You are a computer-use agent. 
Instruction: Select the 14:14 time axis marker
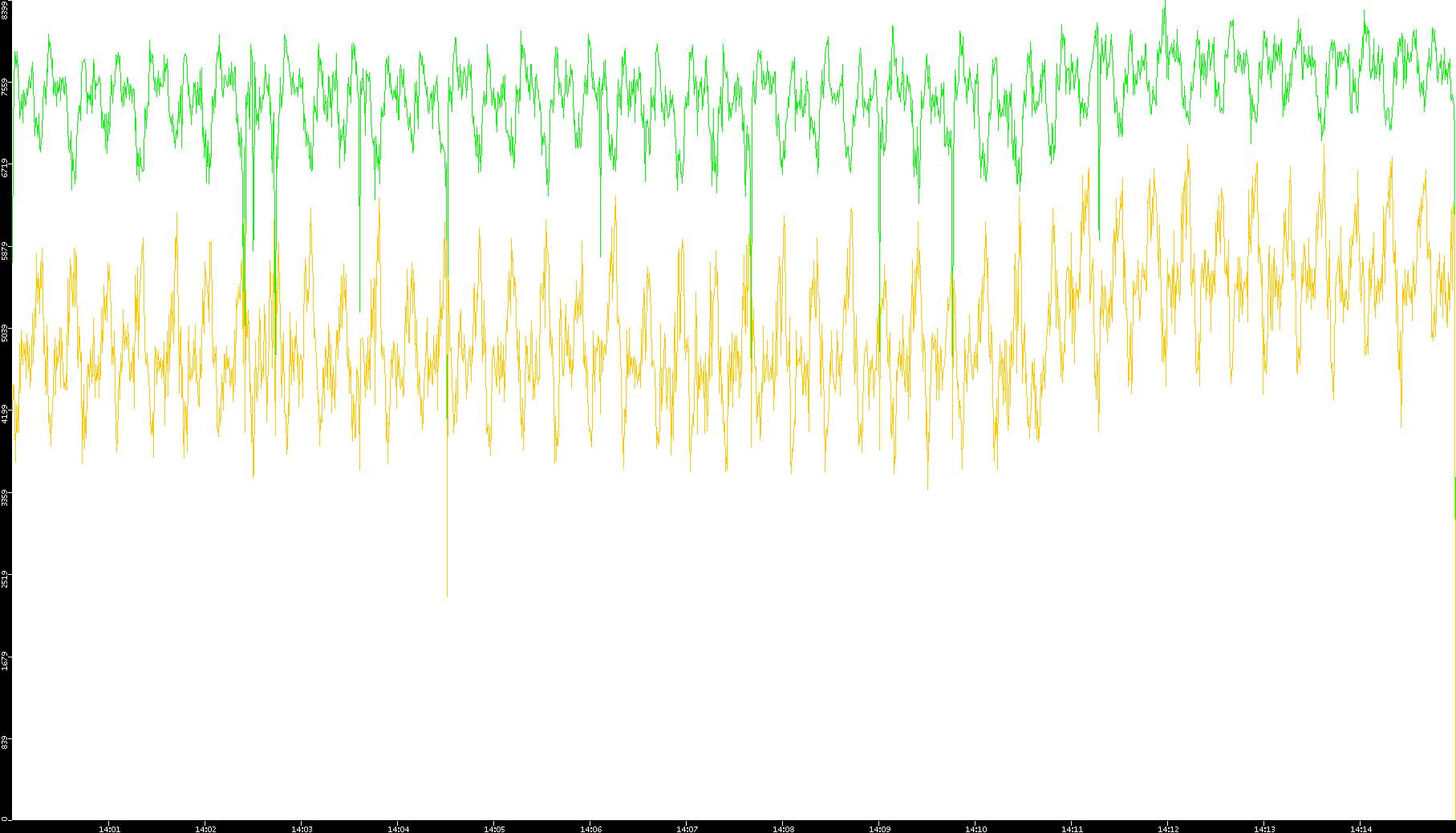pos(1361,829)
